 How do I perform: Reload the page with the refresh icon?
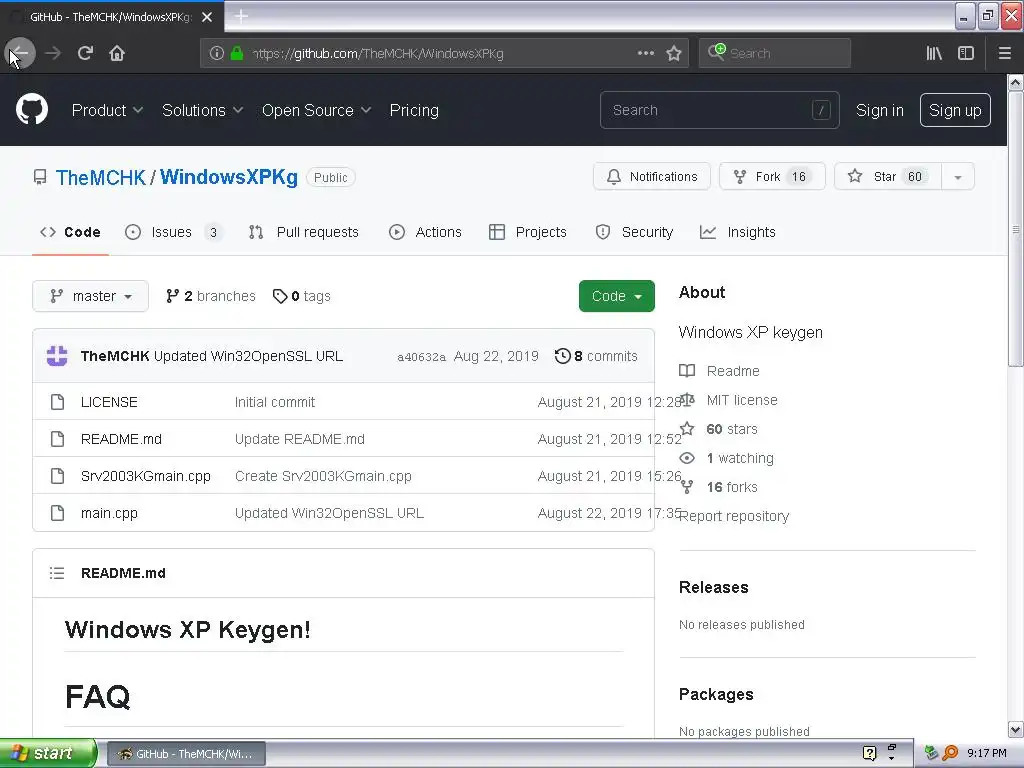point(85,53)
